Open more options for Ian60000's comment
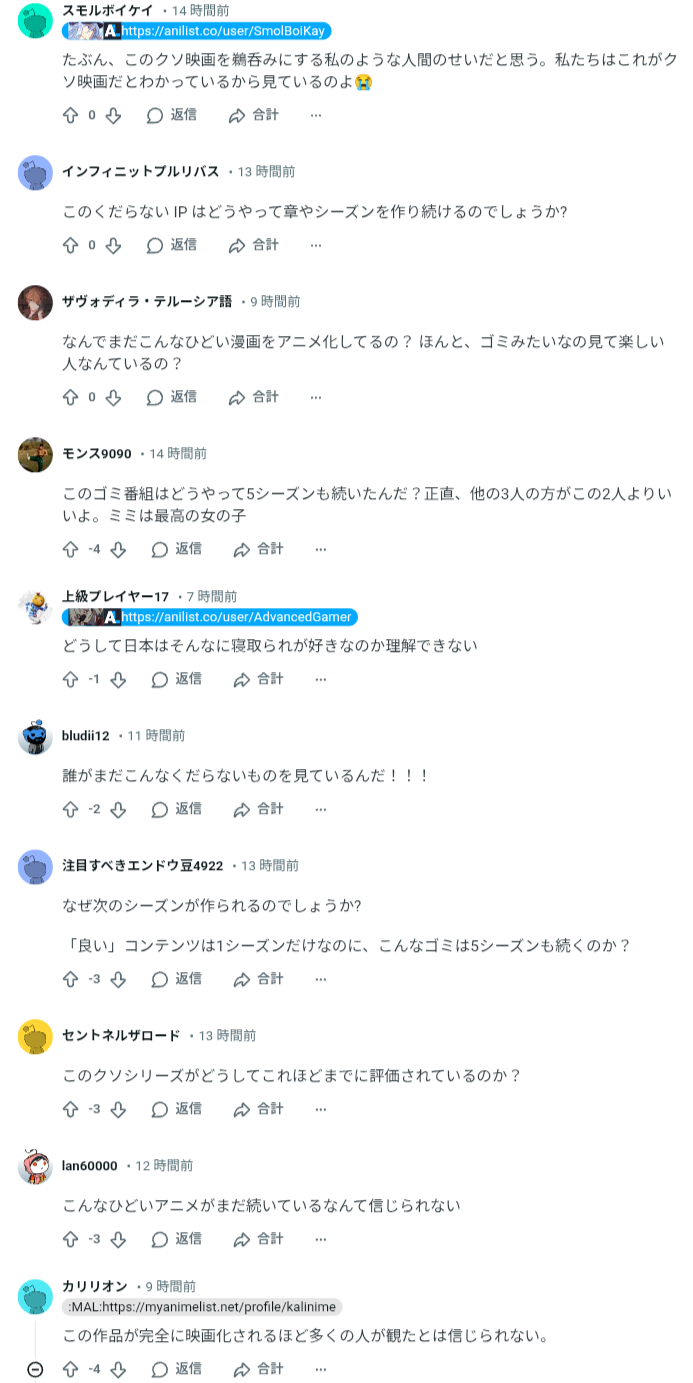This screenshot has height=1383, width=693. (x=320, y=1239)
